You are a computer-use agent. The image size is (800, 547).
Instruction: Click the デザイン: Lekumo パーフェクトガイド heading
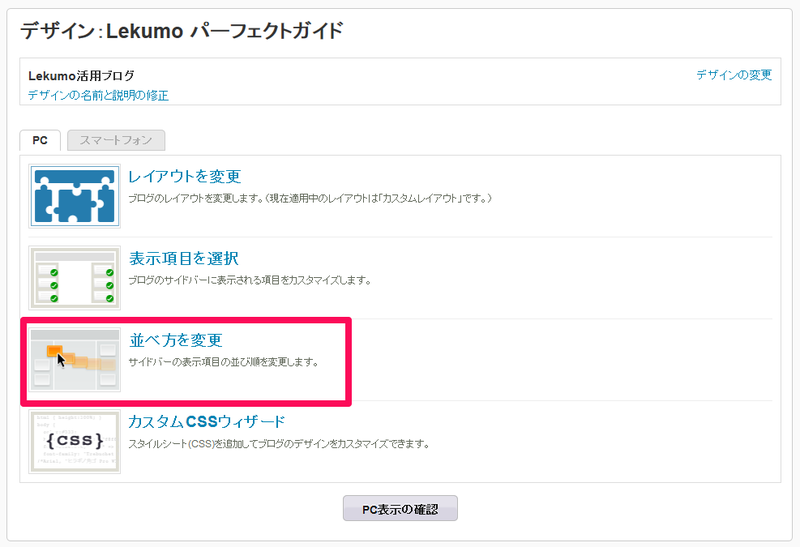182,31
